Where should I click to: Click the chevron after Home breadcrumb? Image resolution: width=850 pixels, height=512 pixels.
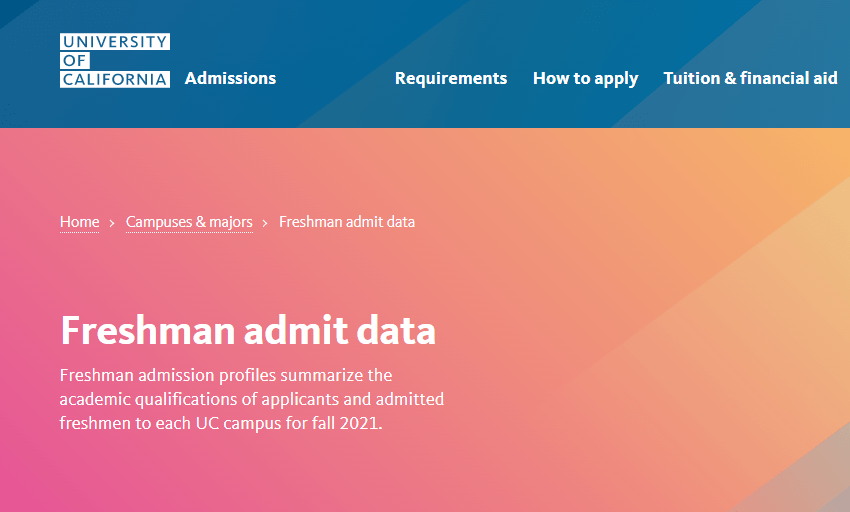(x=112, y=223)
